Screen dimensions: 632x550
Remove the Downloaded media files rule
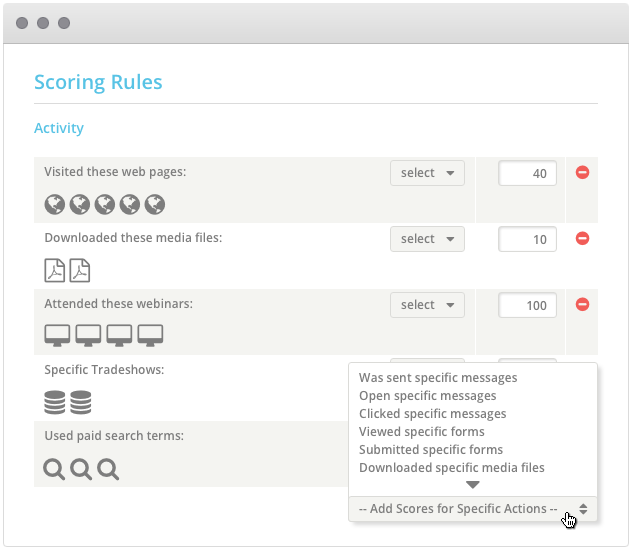pos(582,239)
